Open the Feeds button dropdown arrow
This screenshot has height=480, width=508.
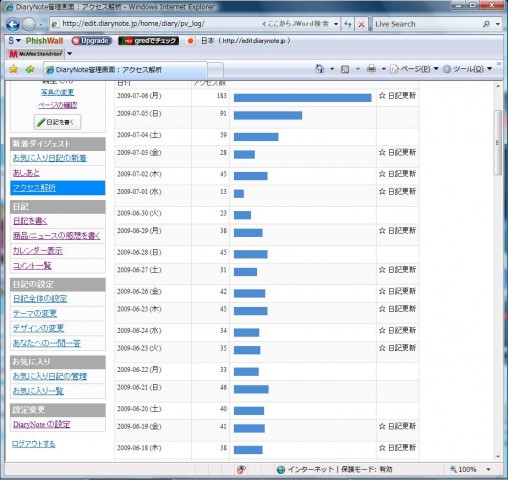(x=358, y=69)
